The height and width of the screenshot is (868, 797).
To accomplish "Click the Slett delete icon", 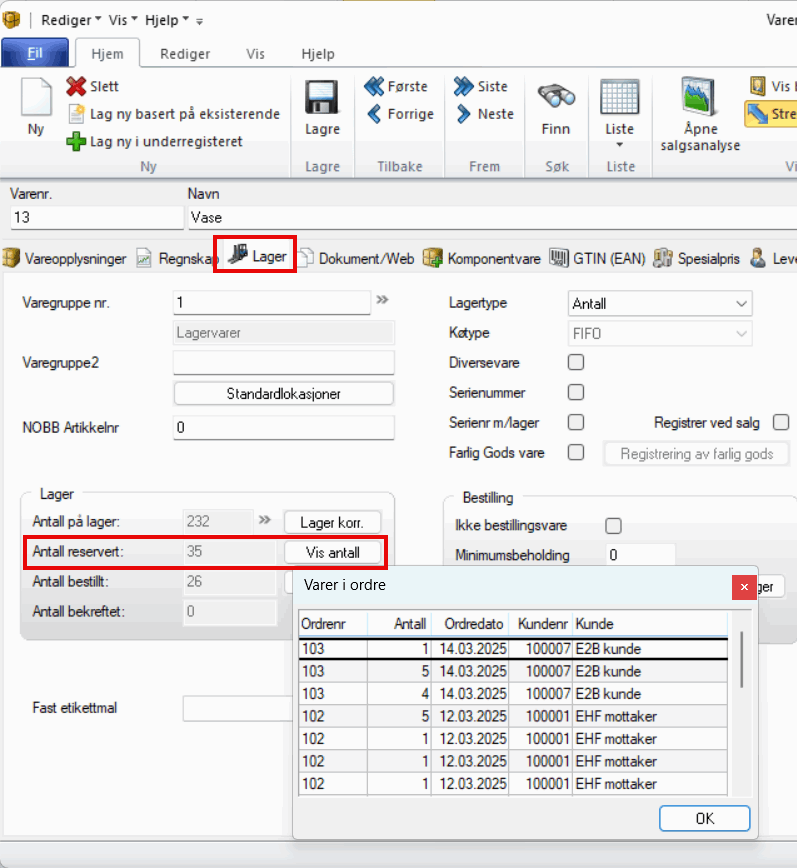I will click(x=77, y=87).
